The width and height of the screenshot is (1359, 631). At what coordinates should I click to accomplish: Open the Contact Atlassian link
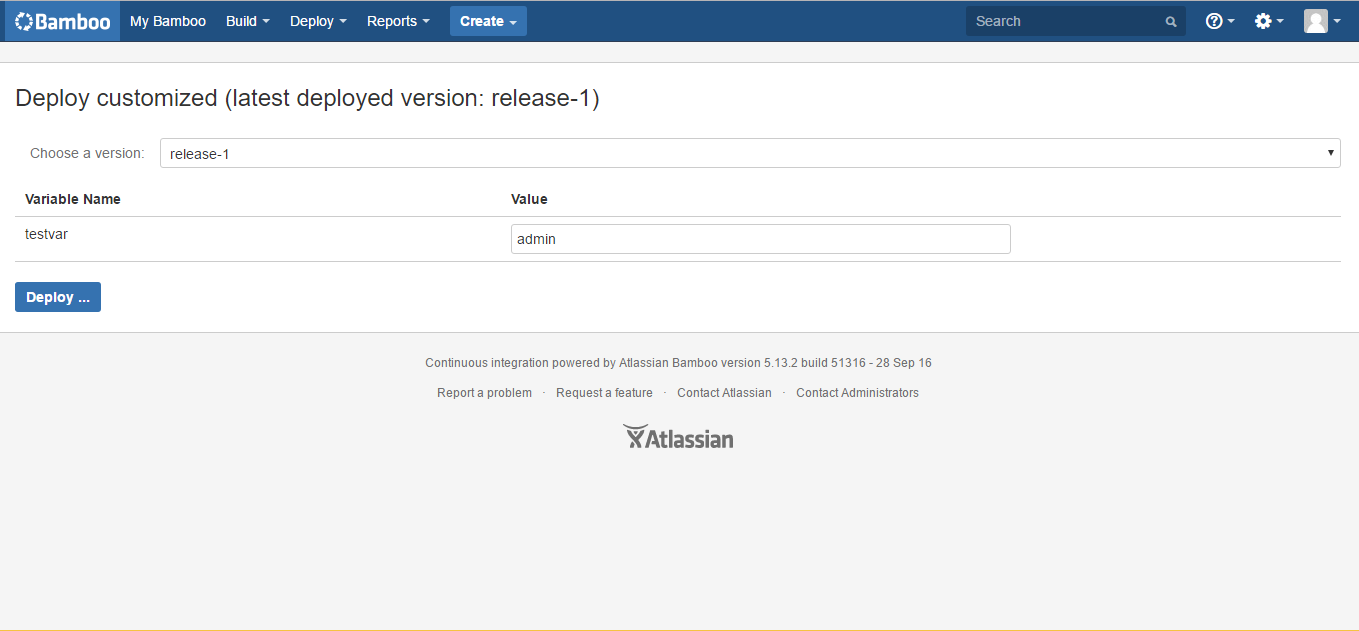[x=724, y=392]
